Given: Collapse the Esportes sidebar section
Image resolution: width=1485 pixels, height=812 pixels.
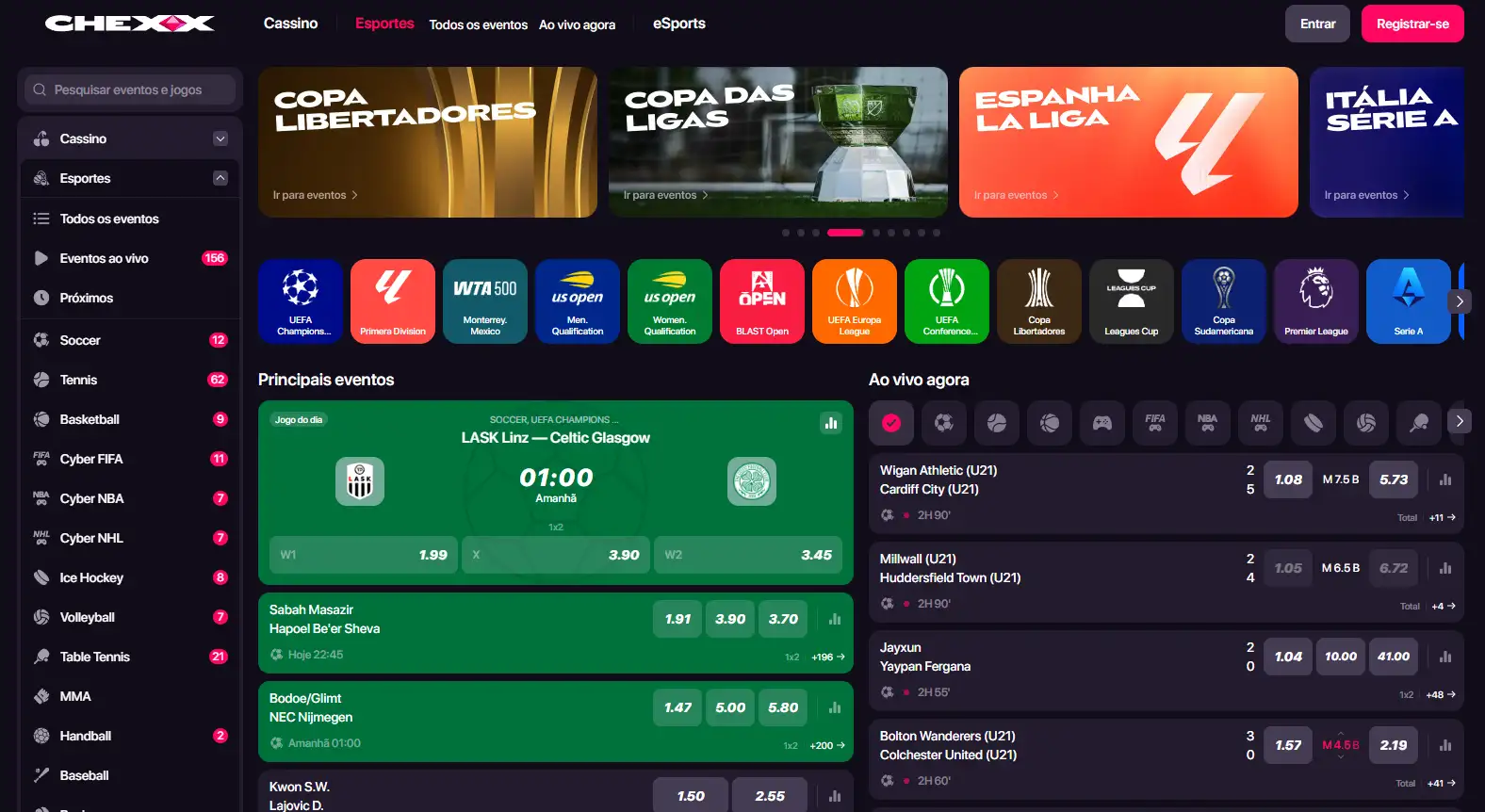Looking at the screenshot, I should 220,178.
